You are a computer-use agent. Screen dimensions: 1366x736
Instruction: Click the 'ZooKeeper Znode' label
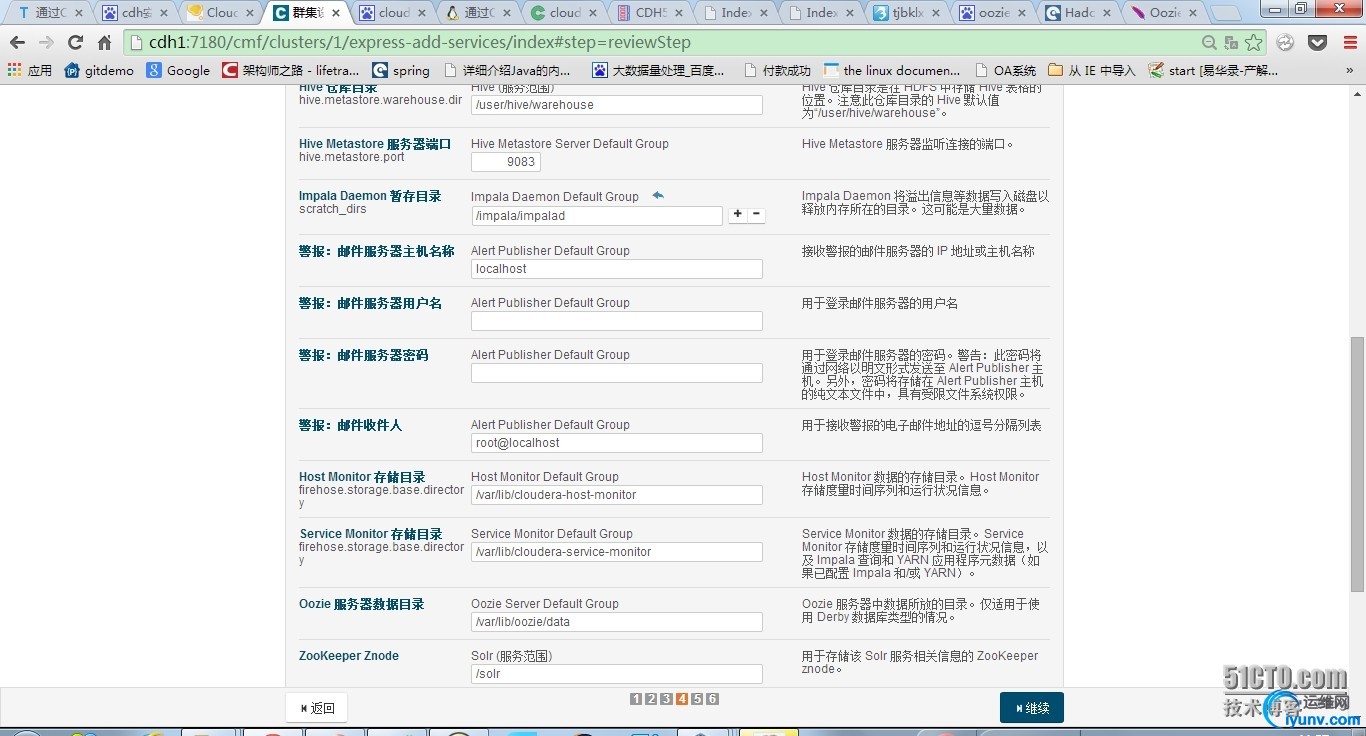click(x=349, y=656)
